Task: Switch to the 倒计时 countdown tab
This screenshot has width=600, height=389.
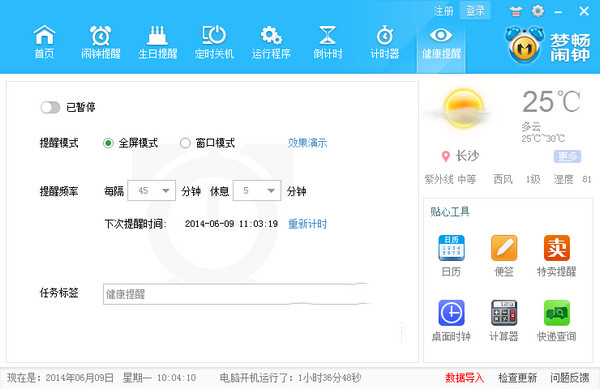Action: click(328, 42)
